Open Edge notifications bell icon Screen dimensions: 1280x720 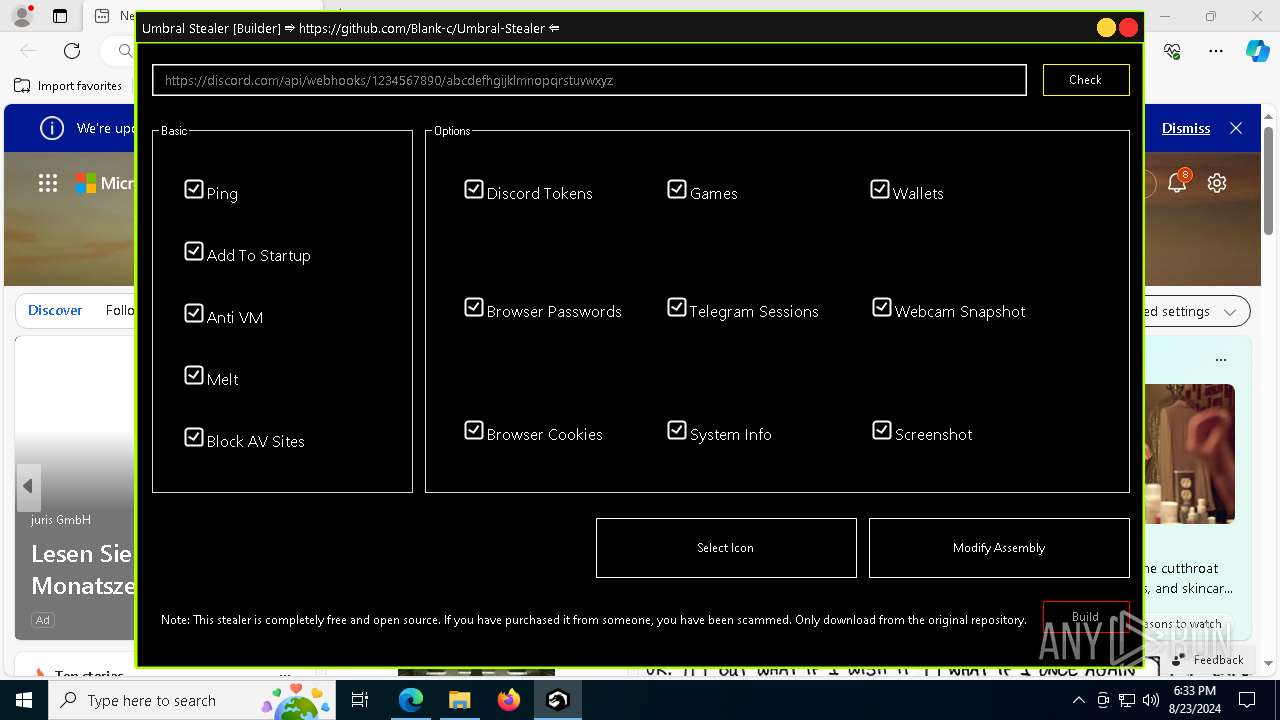point(1177,182)
